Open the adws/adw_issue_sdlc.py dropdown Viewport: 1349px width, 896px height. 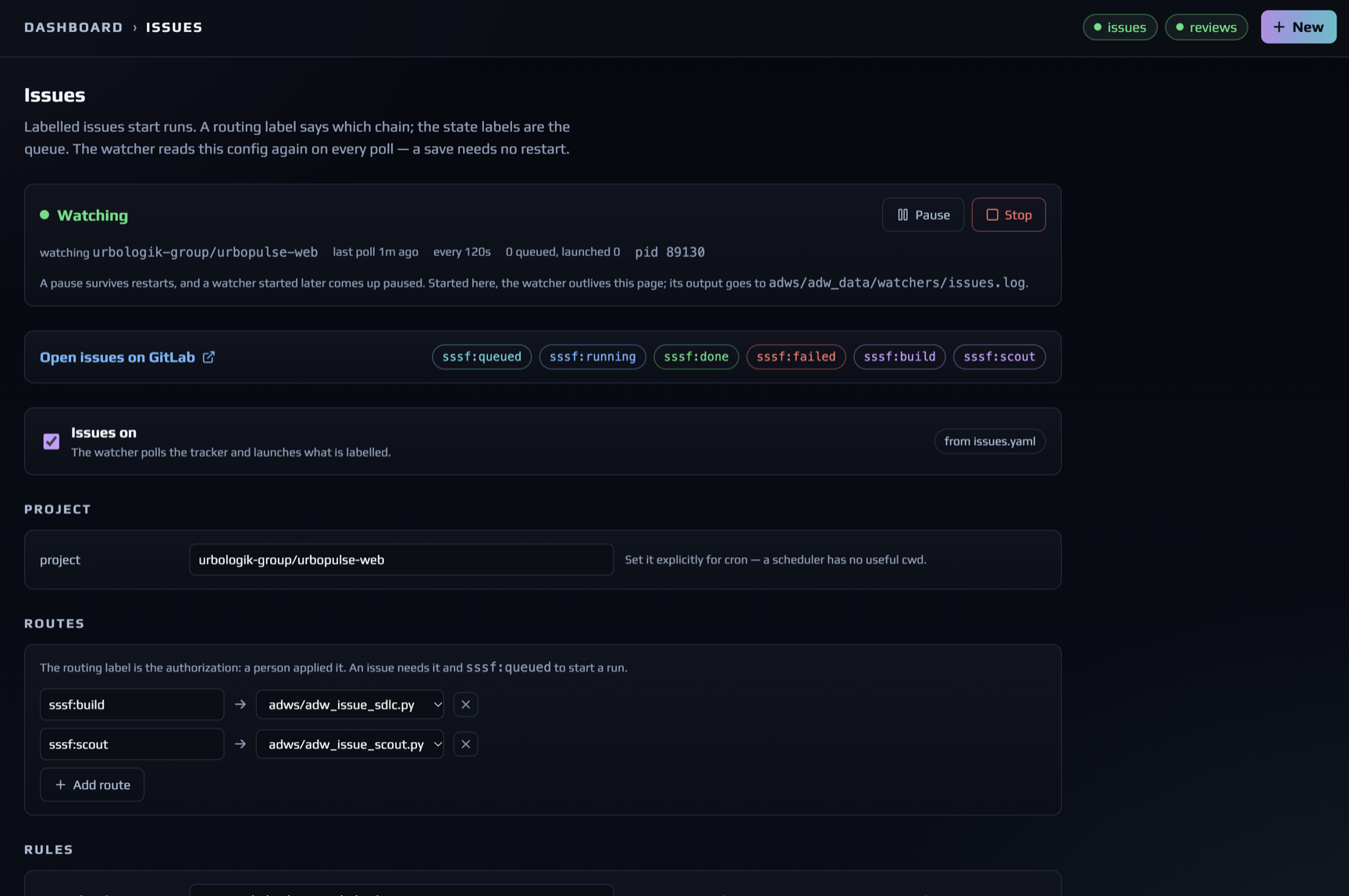click(350, 705)
